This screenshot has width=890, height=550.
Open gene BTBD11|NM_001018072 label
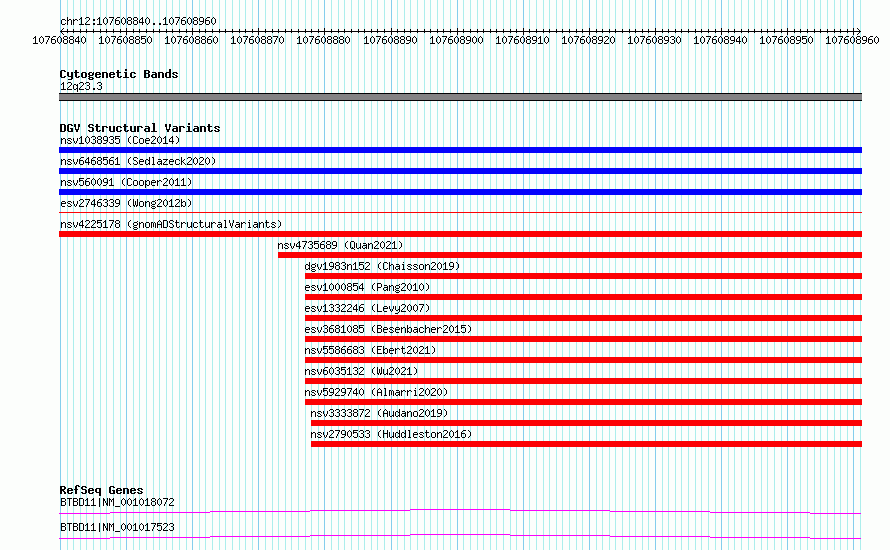(117, 502)
